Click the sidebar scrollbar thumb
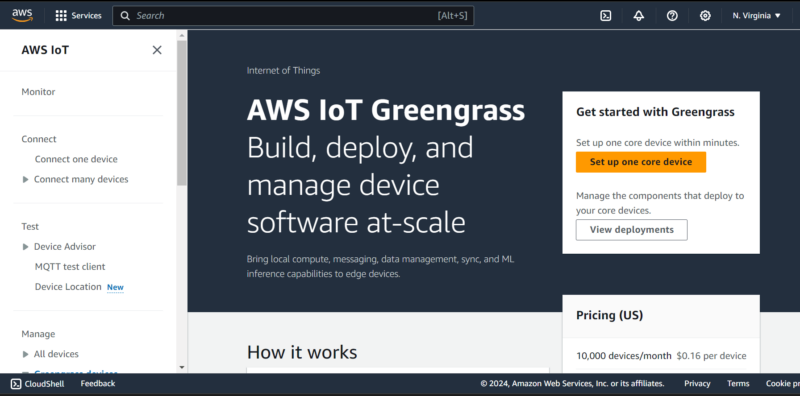800x396 pixels. 182,113
